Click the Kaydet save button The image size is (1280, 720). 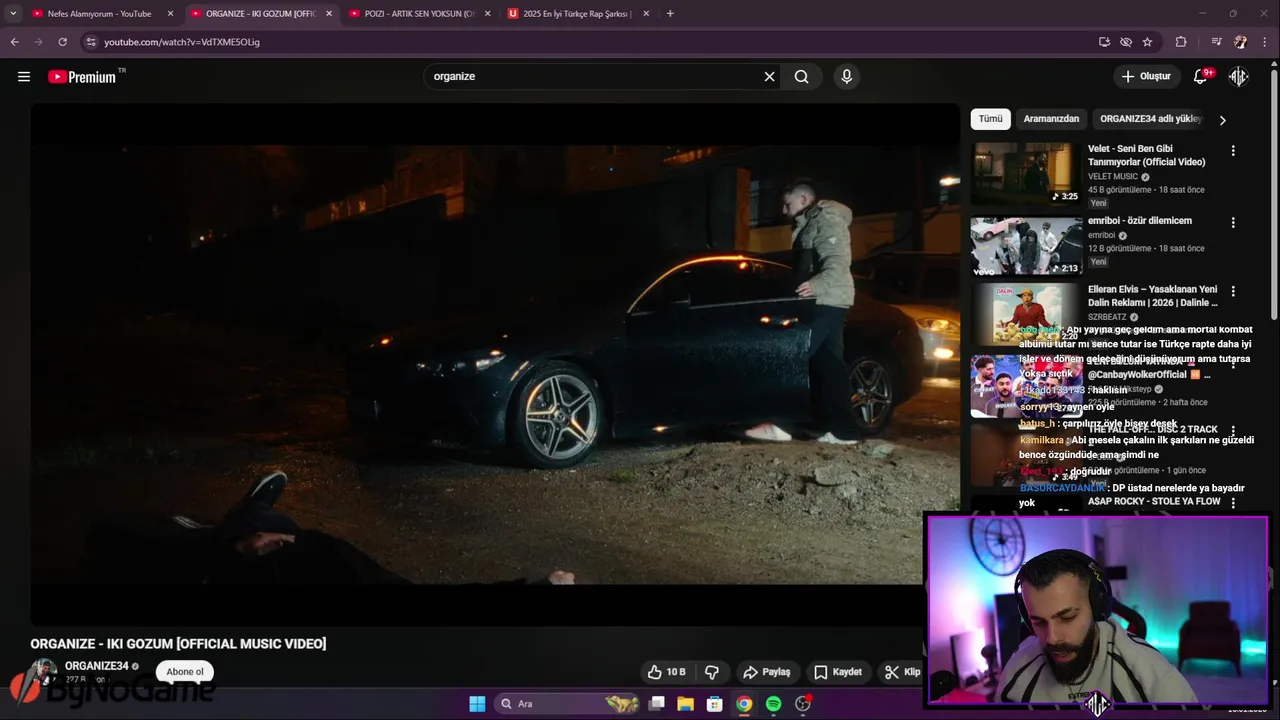click(x=837, y=672)
